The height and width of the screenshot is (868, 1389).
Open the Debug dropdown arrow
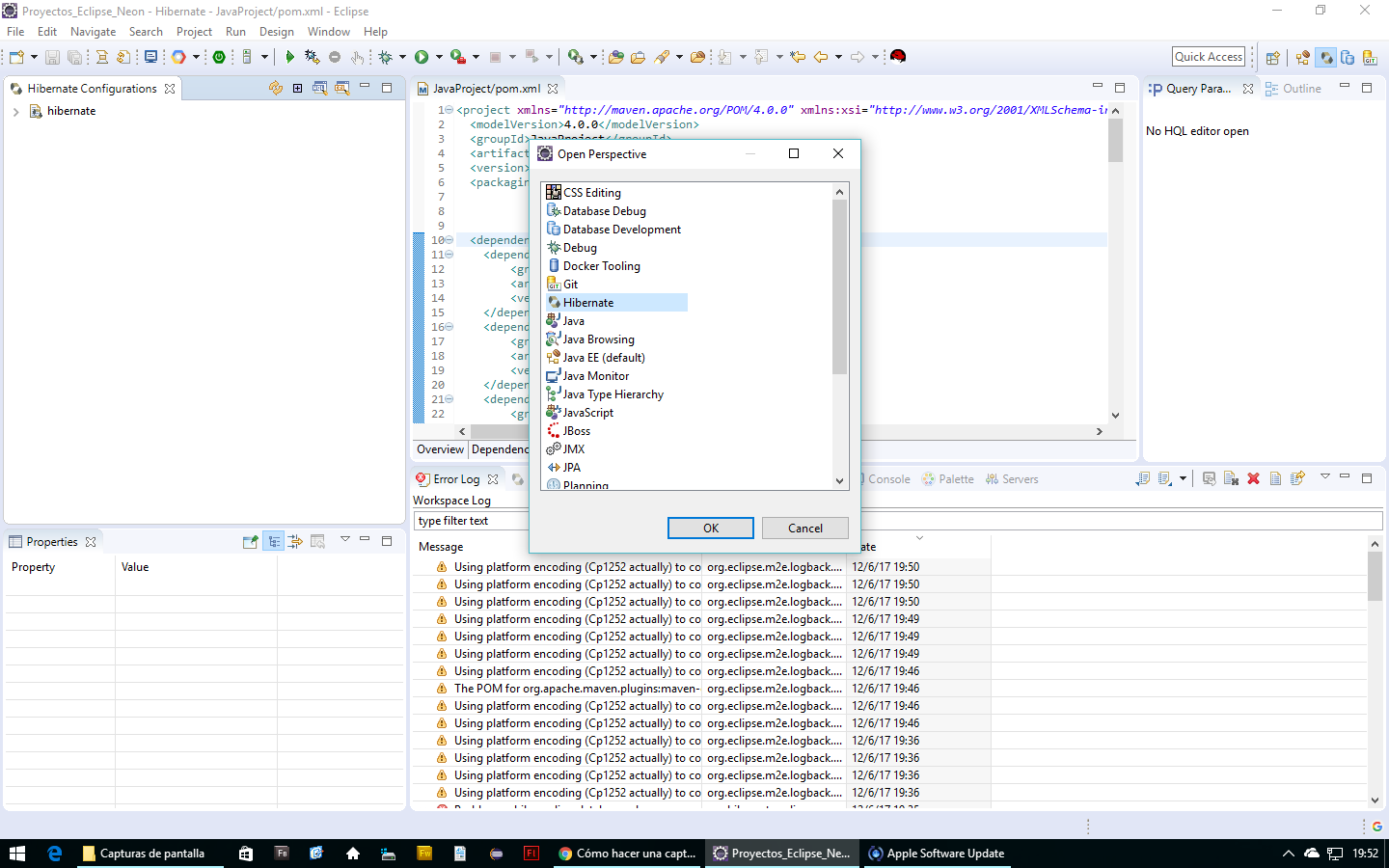[402, 57]
